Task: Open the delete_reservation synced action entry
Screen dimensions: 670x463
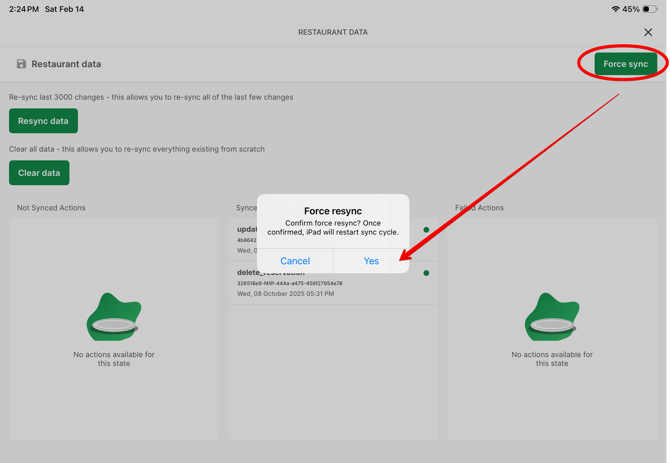Action: (320, 285)
